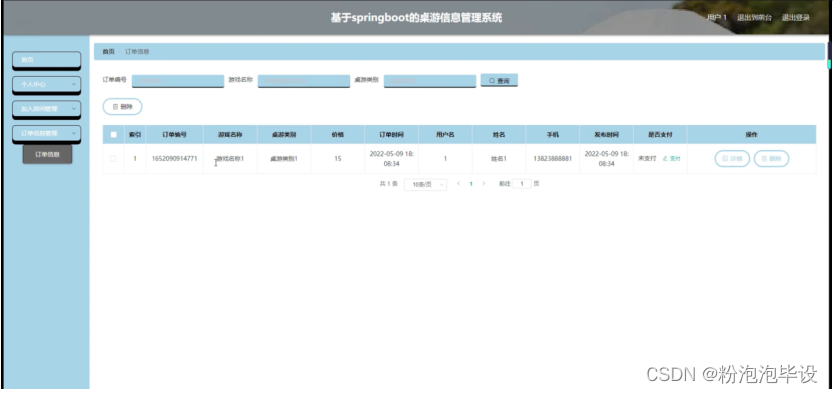Click 退出到前台 in the header
Image resolution: width=833 pixels, height=393 pixels.
click(x=754, y=18)
